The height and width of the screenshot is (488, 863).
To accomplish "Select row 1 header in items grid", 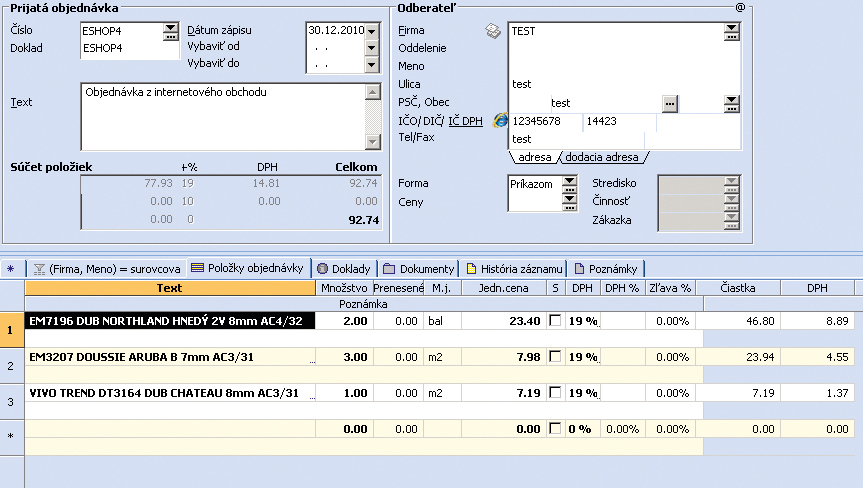I will [12, 330].
